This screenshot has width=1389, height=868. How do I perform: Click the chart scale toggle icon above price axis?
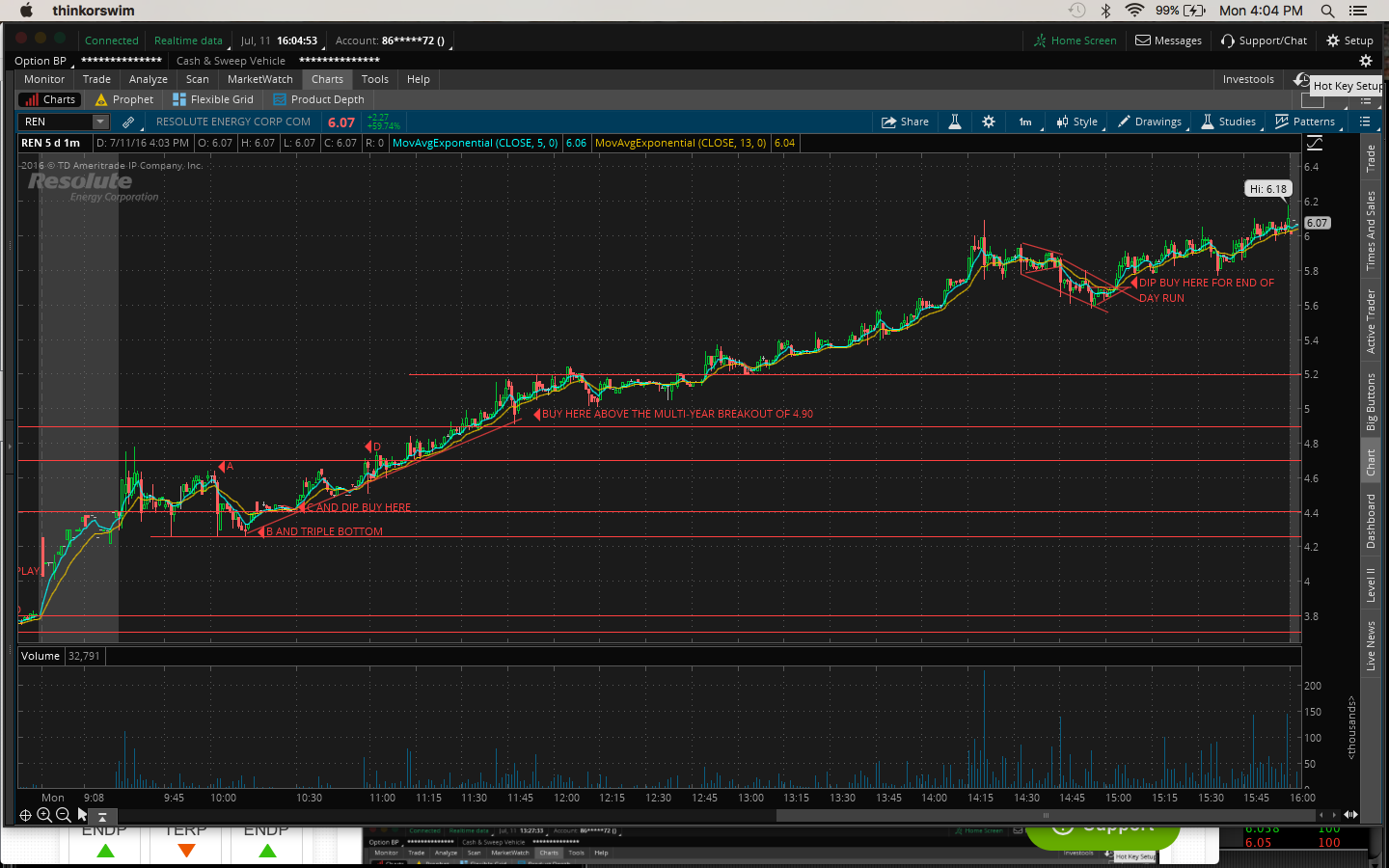click(1314, 143)
